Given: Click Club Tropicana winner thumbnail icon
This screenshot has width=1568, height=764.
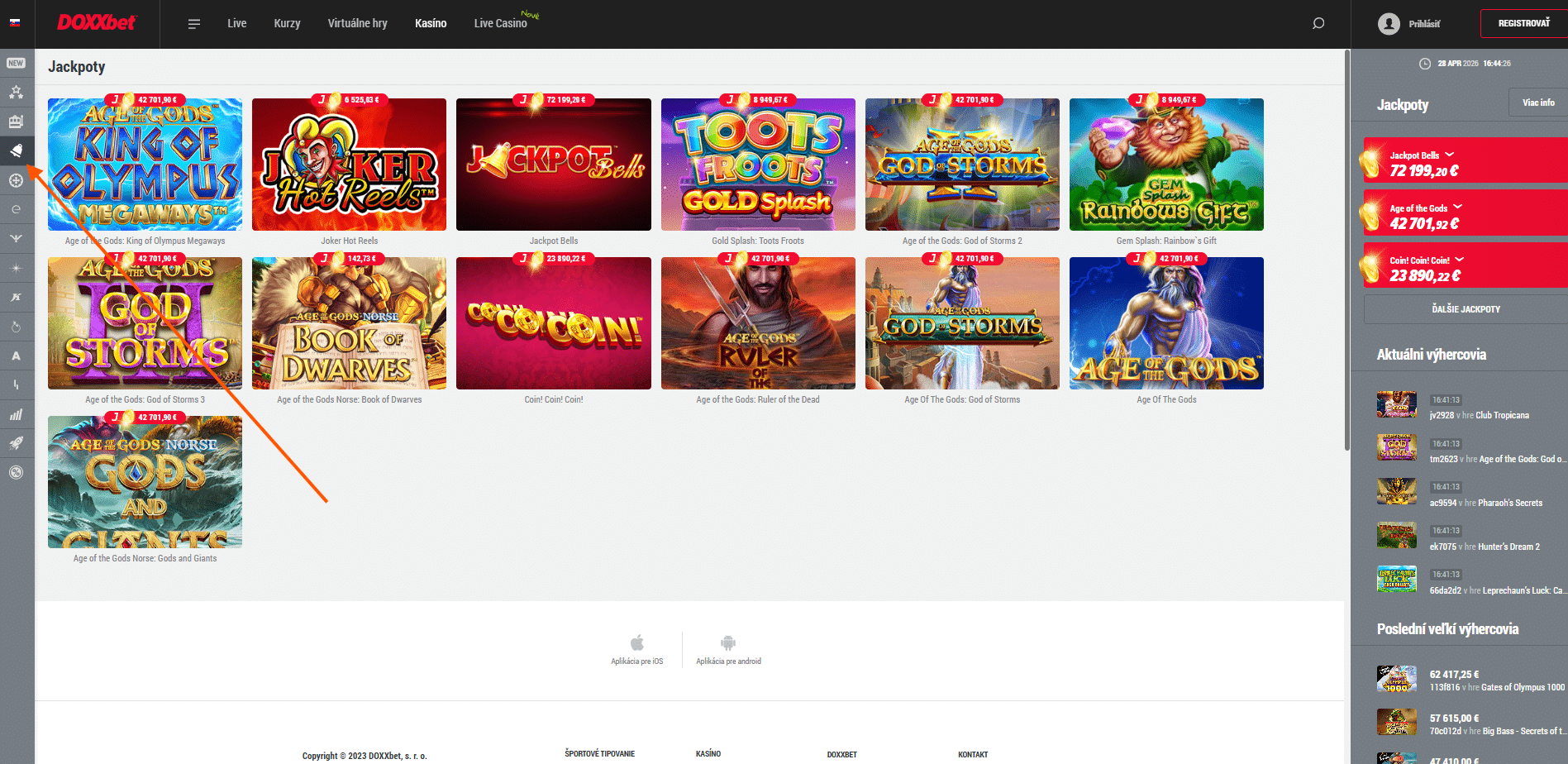Looking at the screenshot, I should (1397, 404).
